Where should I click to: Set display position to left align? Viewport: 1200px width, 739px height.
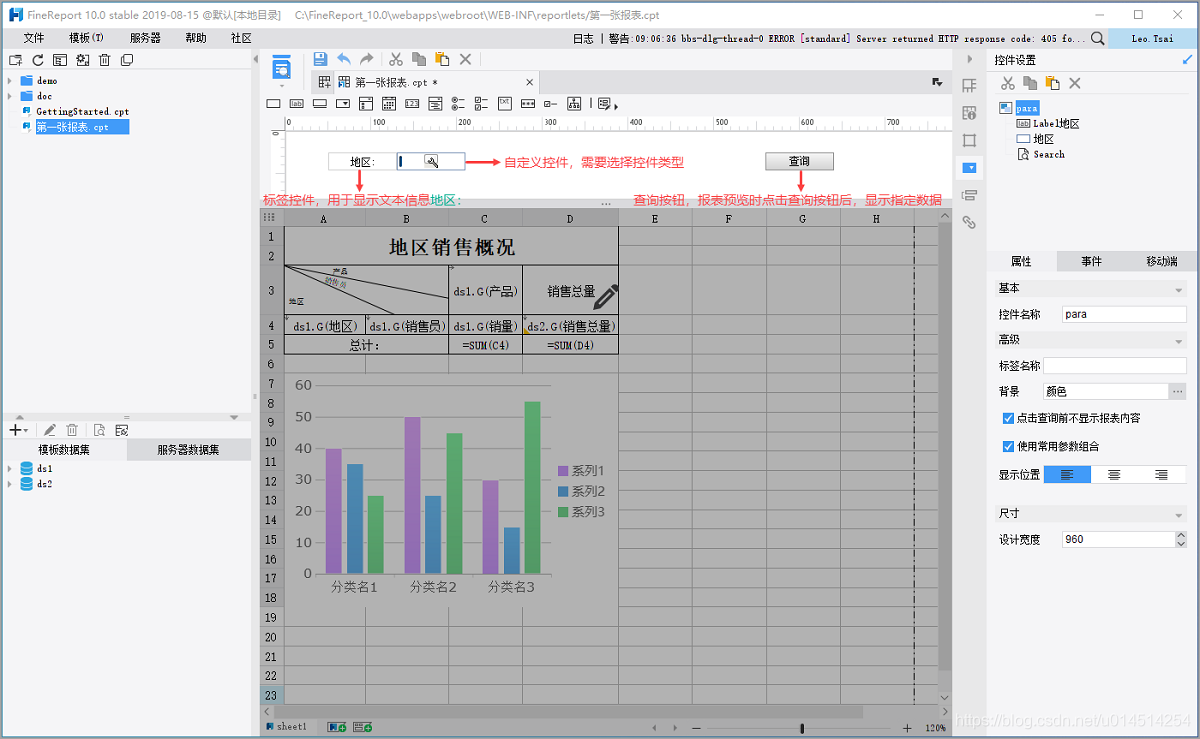tap(1067, 475)
